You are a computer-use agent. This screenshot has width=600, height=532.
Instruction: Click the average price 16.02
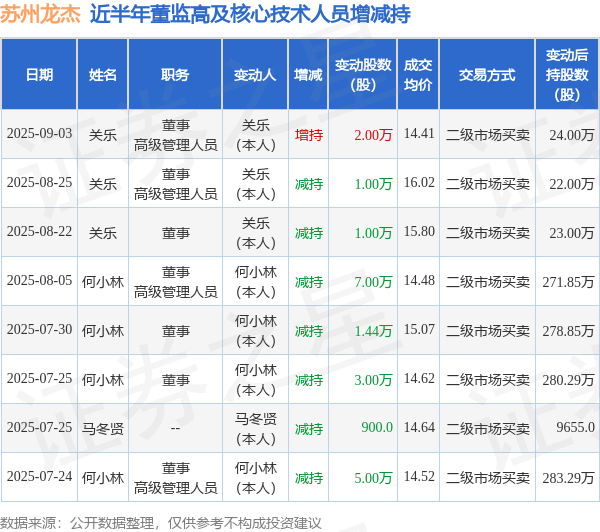pos(419,182)
